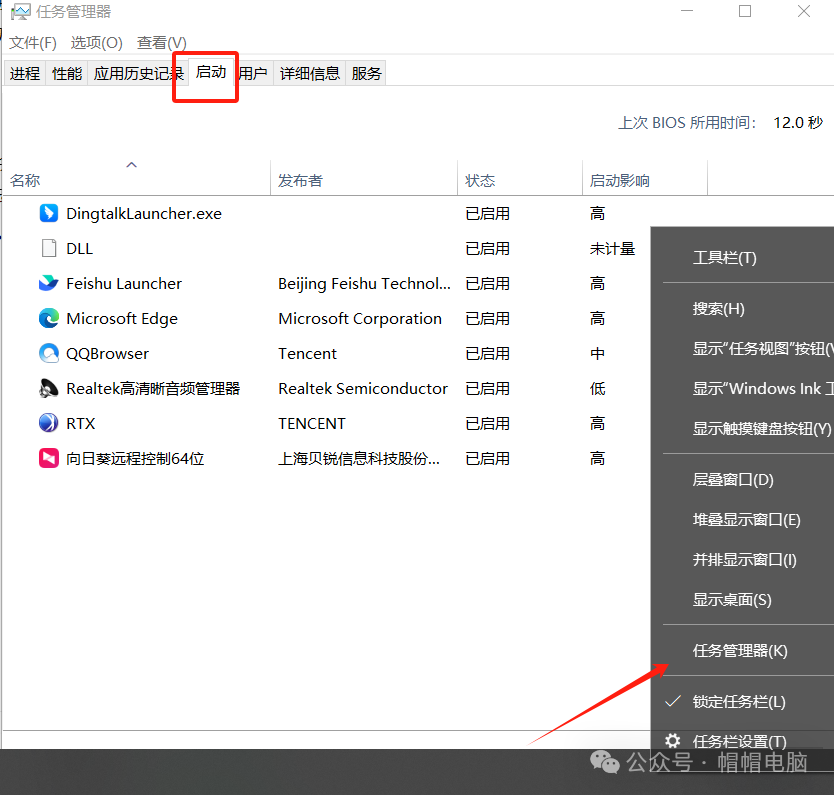Click 已启用 status for 向日葵远程控制64位
This screenshot has height=795, width=834.
click(487, 458)
